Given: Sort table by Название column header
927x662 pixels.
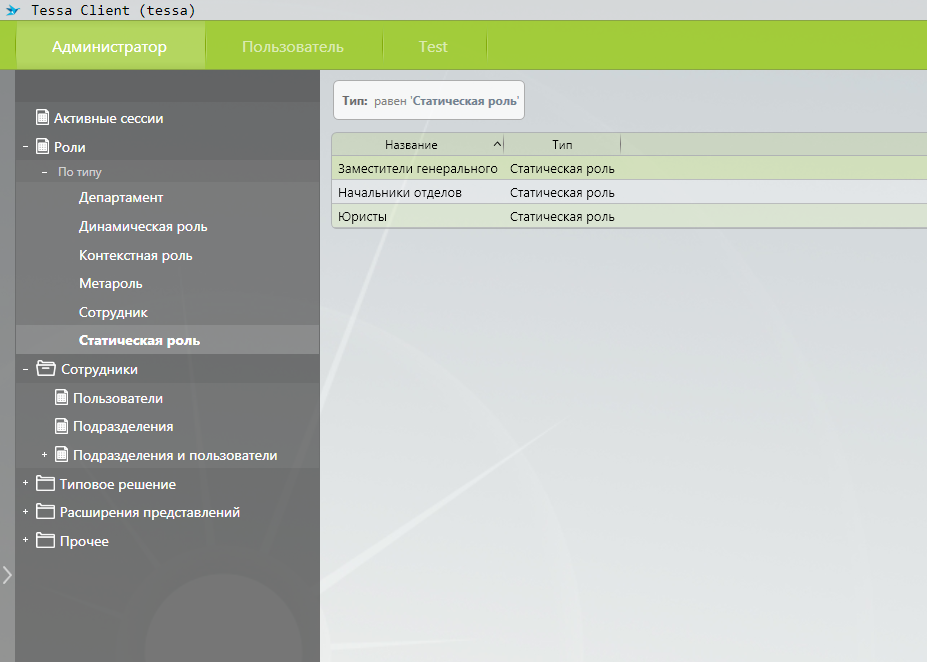Looking at the screenshot, I should (411, 145).
